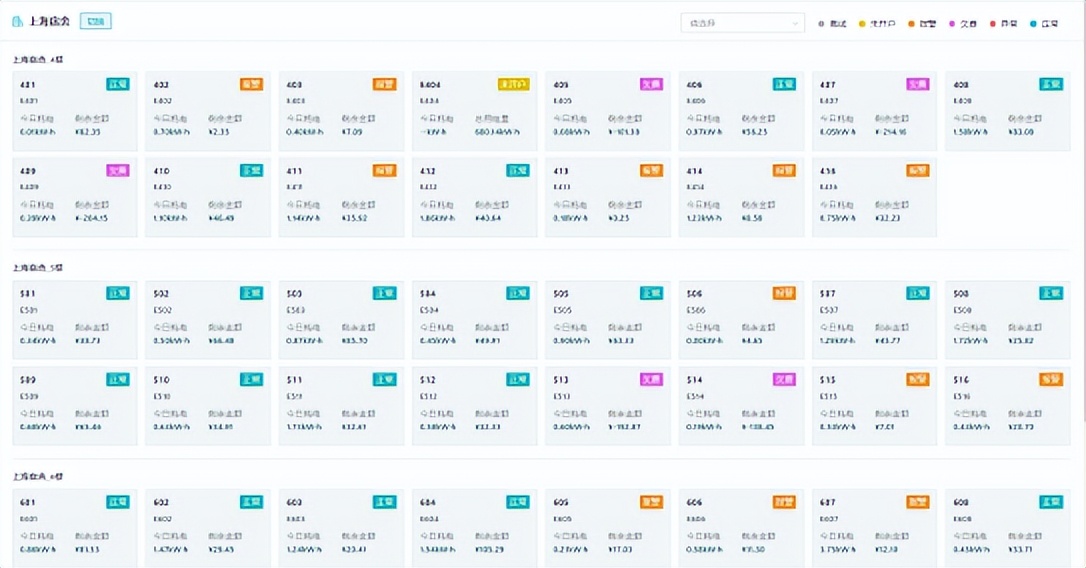Click the yellow status dot in the legend
Screen dimensions: 1086x568
click(x=862, y=23)
